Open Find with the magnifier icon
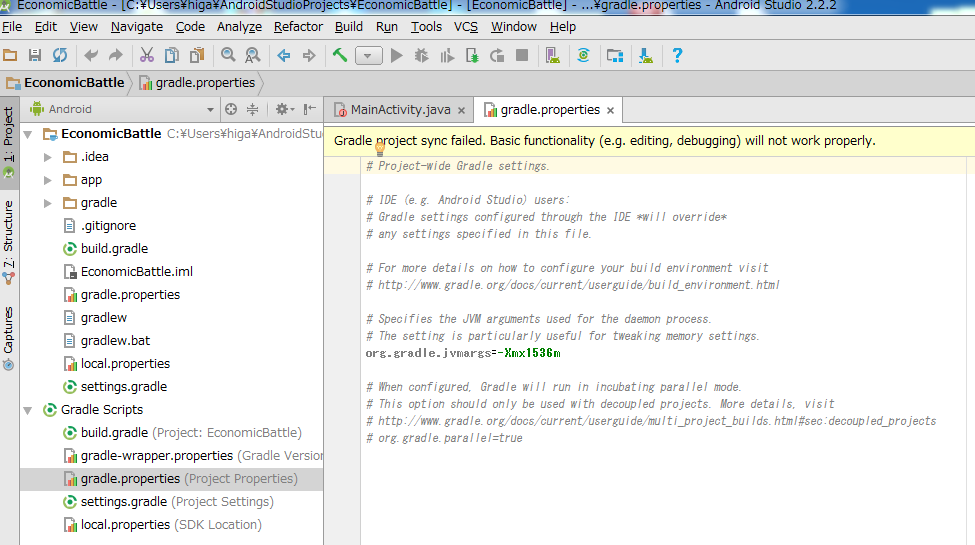Image resolution: width=975 pixels, height=545 pixels. tap(228, 55)
